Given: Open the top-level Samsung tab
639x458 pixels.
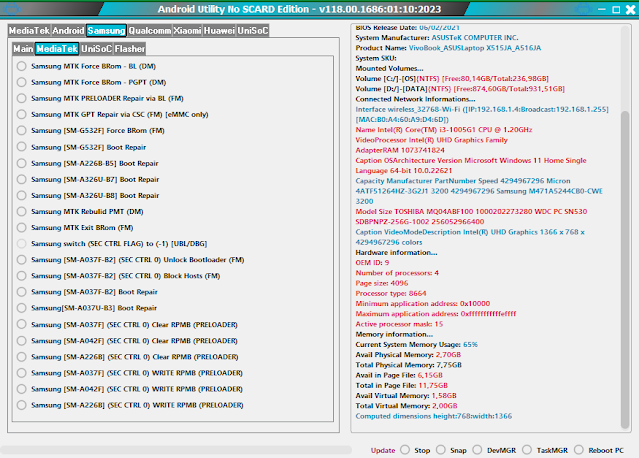Looking at the screenshot, I should pyautogui.click(x=106, y=31).
